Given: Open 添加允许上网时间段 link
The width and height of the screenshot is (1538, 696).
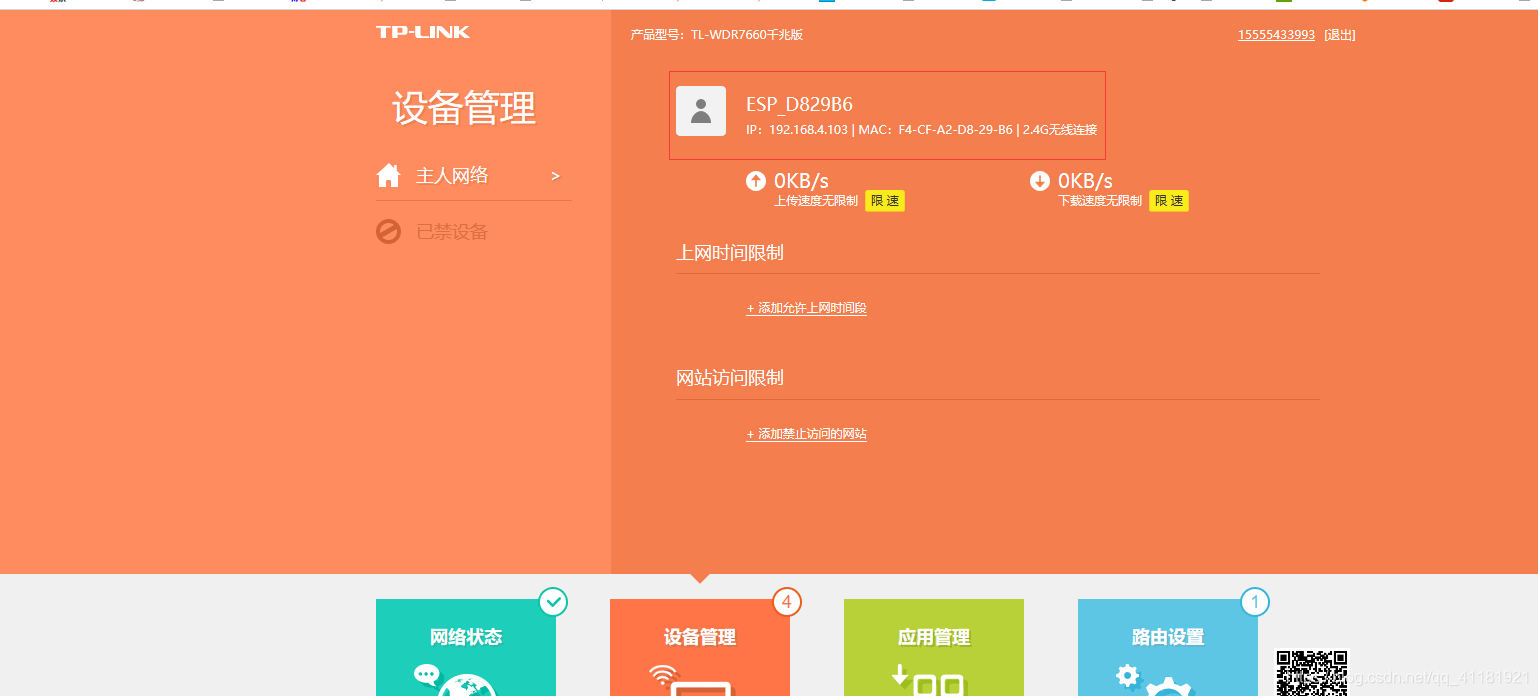Looking at the screenshot, I should [806, 308].
